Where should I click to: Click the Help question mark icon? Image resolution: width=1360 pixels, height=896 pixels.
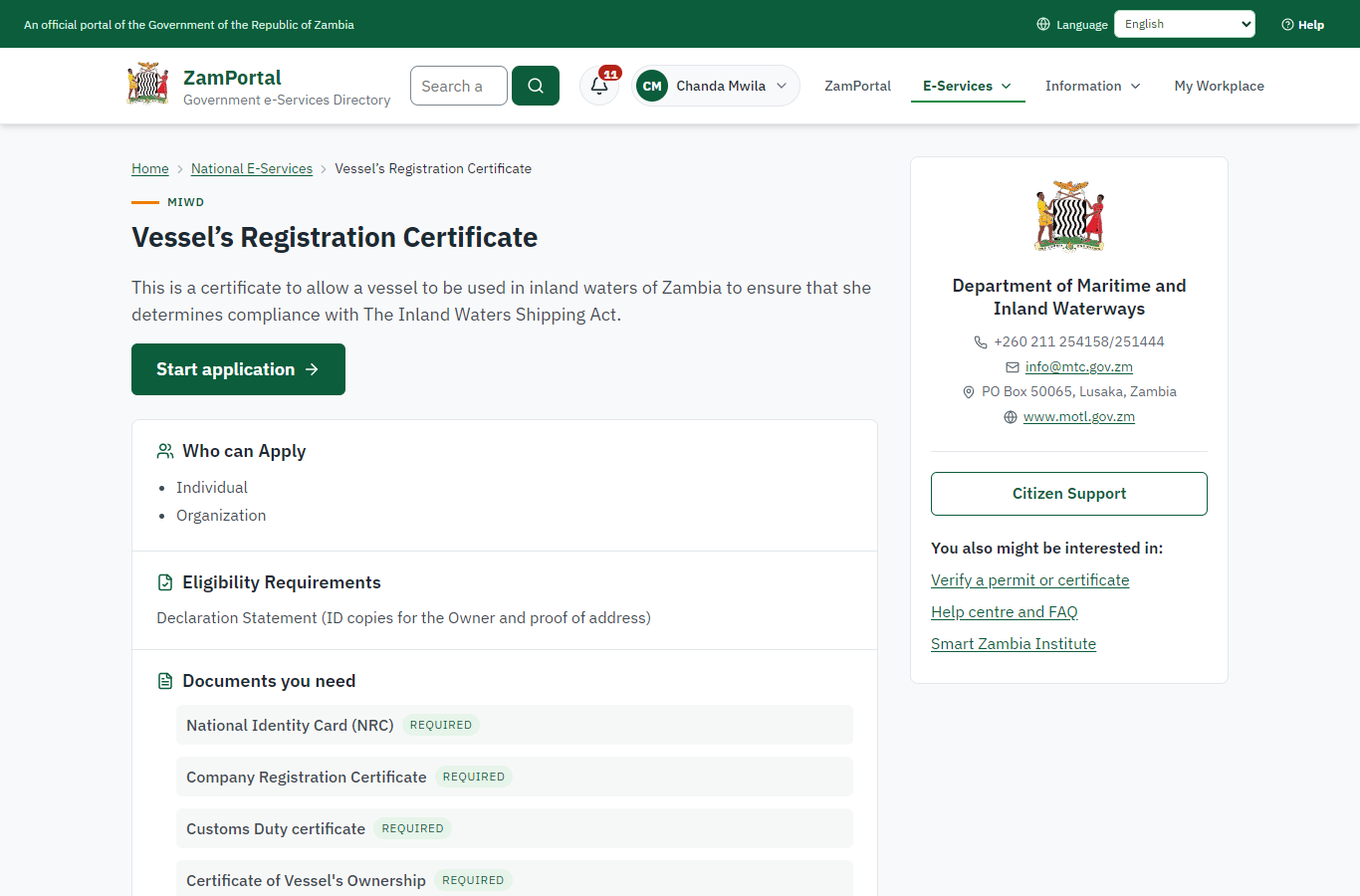pyautogui.click(x=1287, y=25)
